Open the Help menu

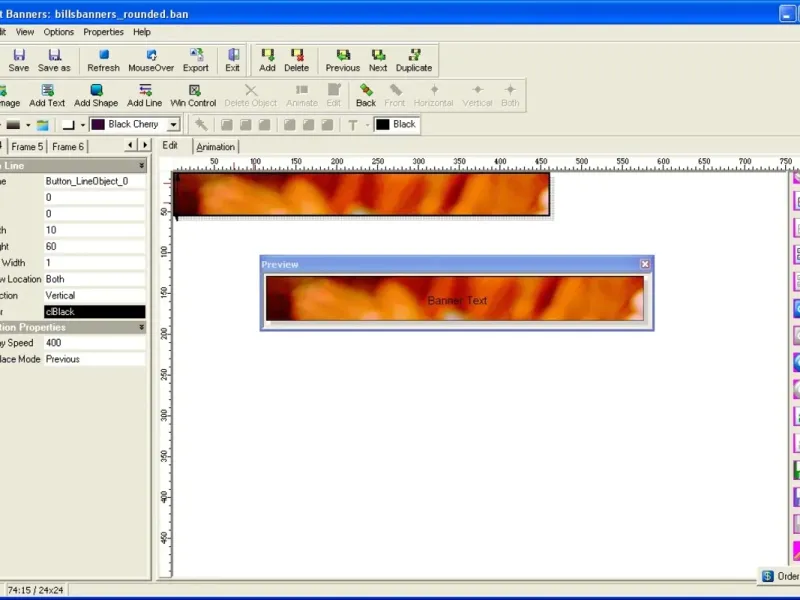142,32
